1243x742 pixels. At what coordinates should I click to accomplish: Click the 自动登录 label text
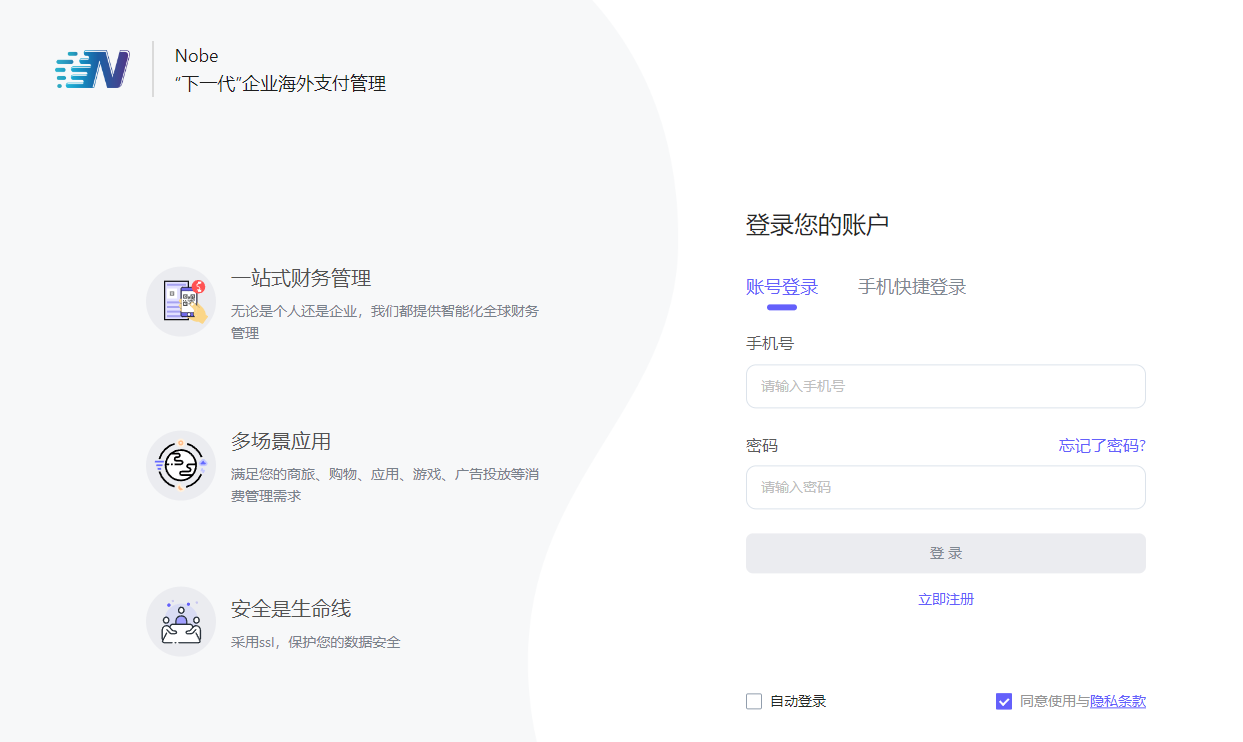click(x=798, y=701)
